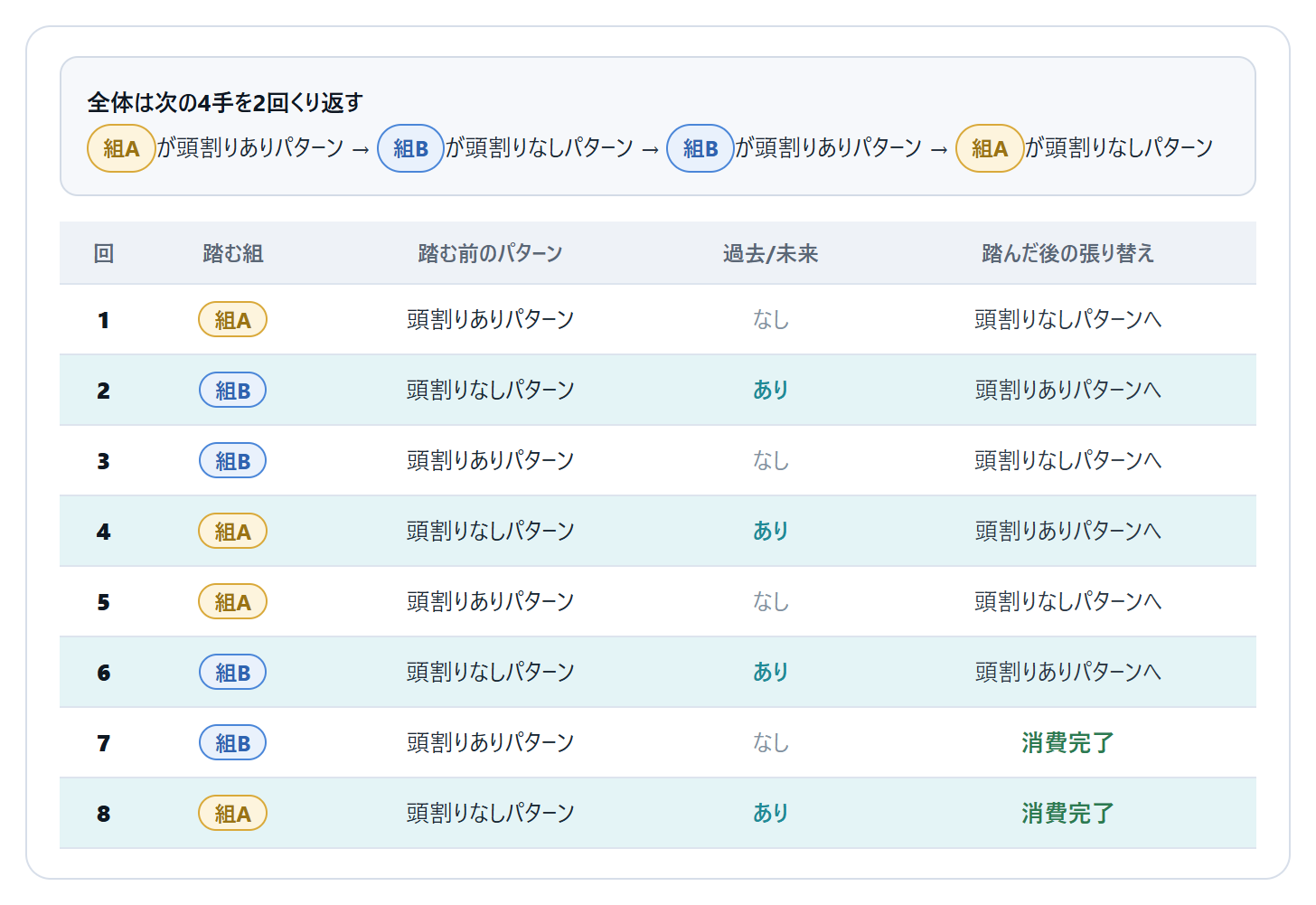The height and width of the screenshot is (905, 1316).
Task: Click 頭割りありパターンへ in row 6
Action: pyautogui.click(x=1067, y=672)
